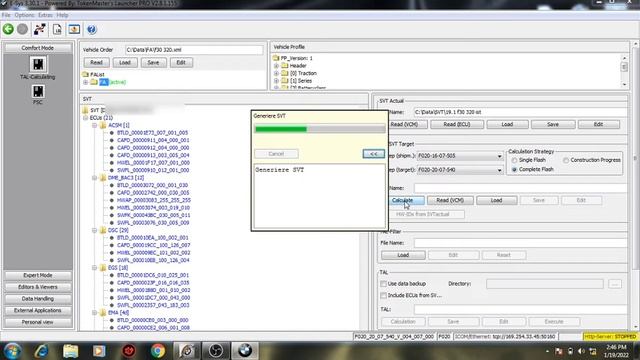
Task: Click the gray forward circle icon
Action: [22, 29]
